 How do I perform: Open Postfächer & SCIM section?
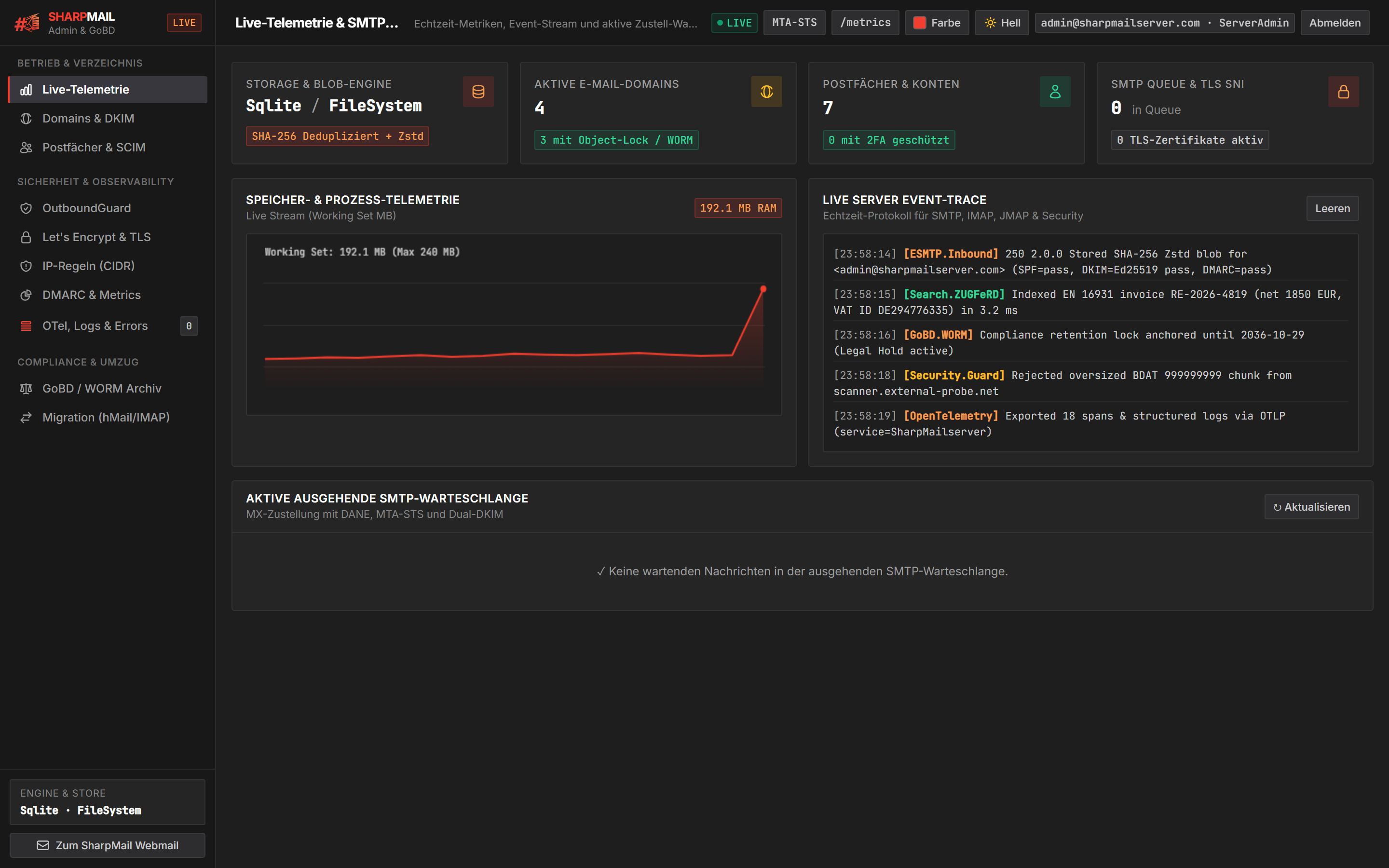click(108, 148)
